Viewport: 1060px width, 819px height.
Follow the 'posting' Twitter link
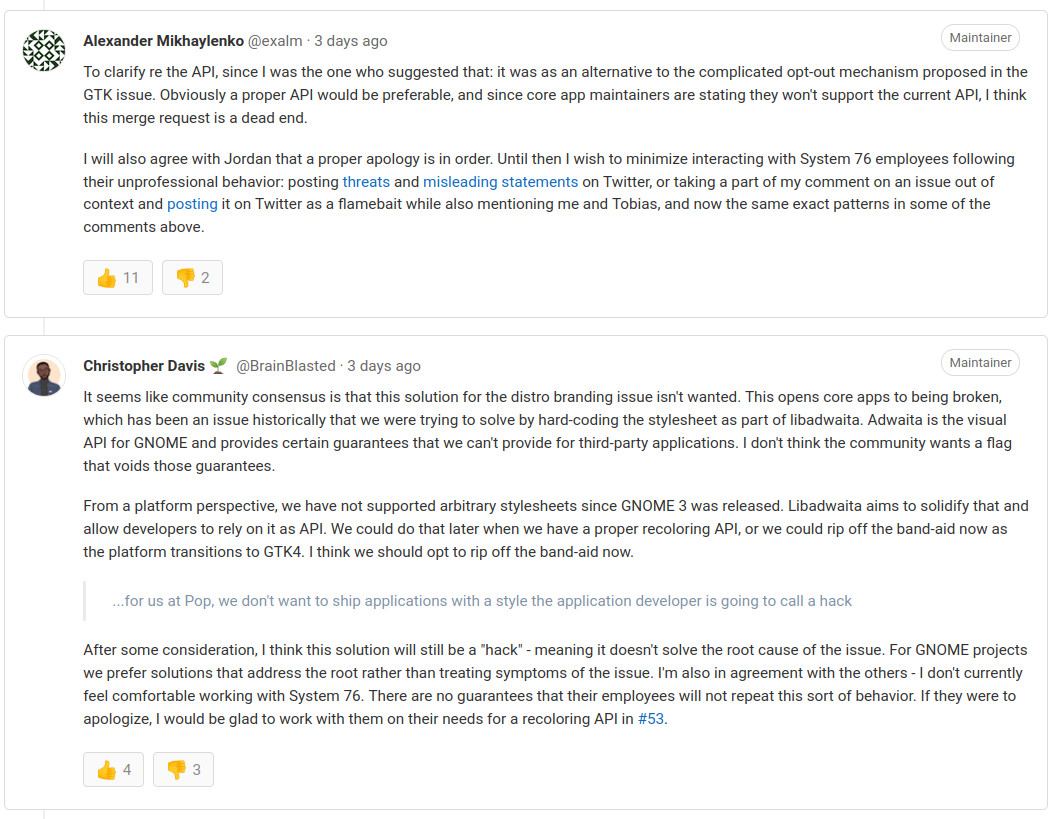(x=192, y=204)
